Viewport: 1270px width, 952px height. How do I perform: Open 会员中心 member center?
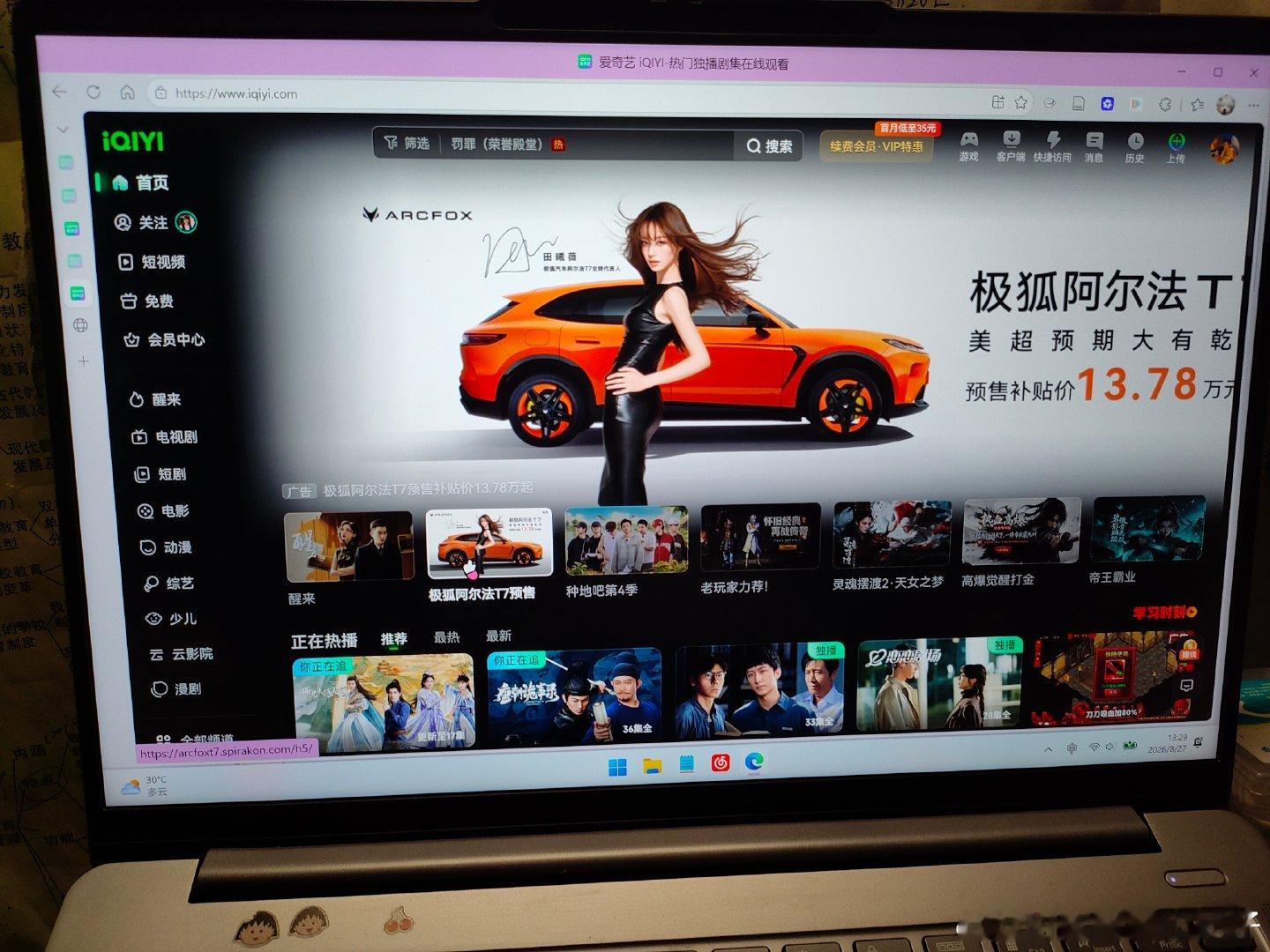[x=164, y=339]
